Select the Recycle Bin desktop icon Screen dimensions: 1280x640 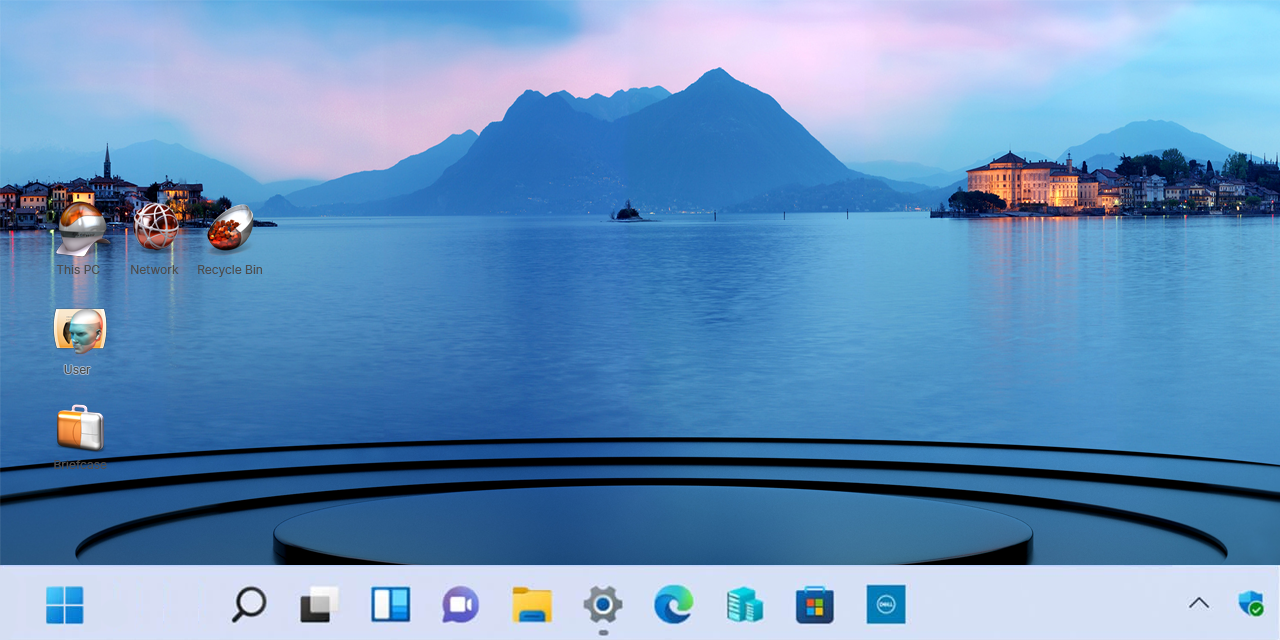231,229
